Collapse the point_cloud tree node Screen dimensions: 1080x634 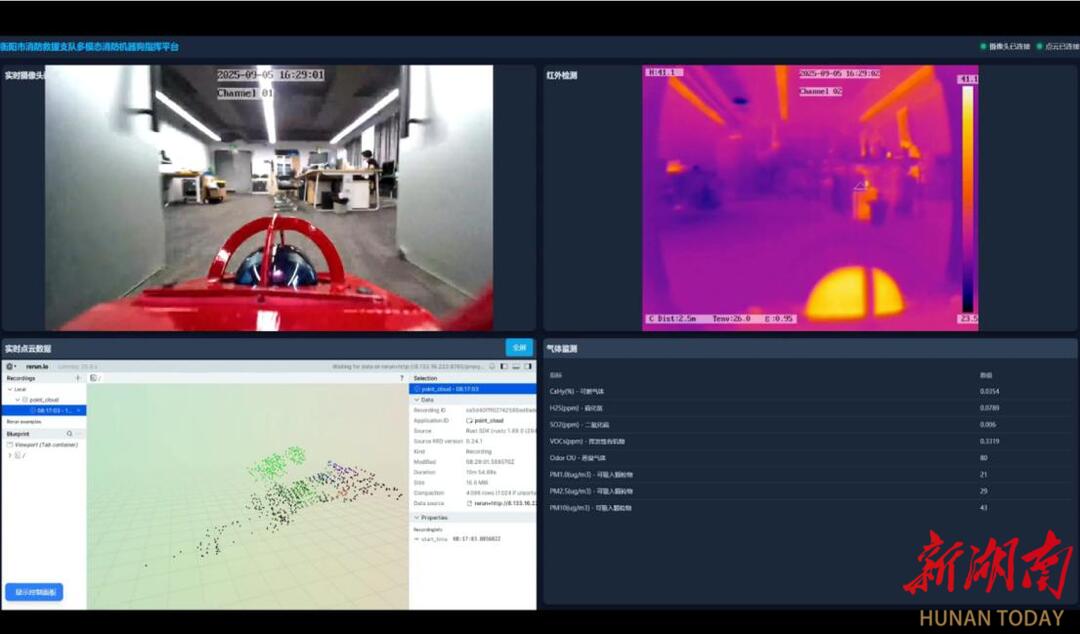point(17,399)
